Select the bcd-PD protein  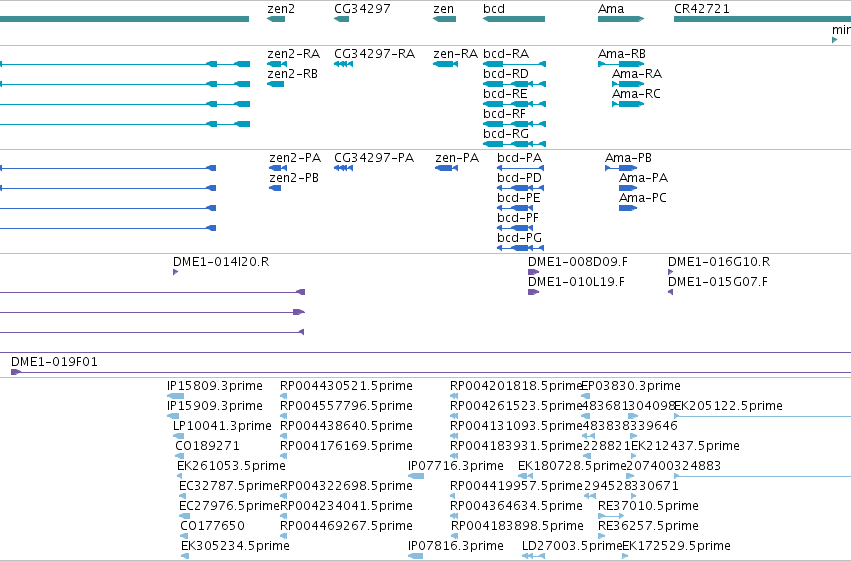520,188
